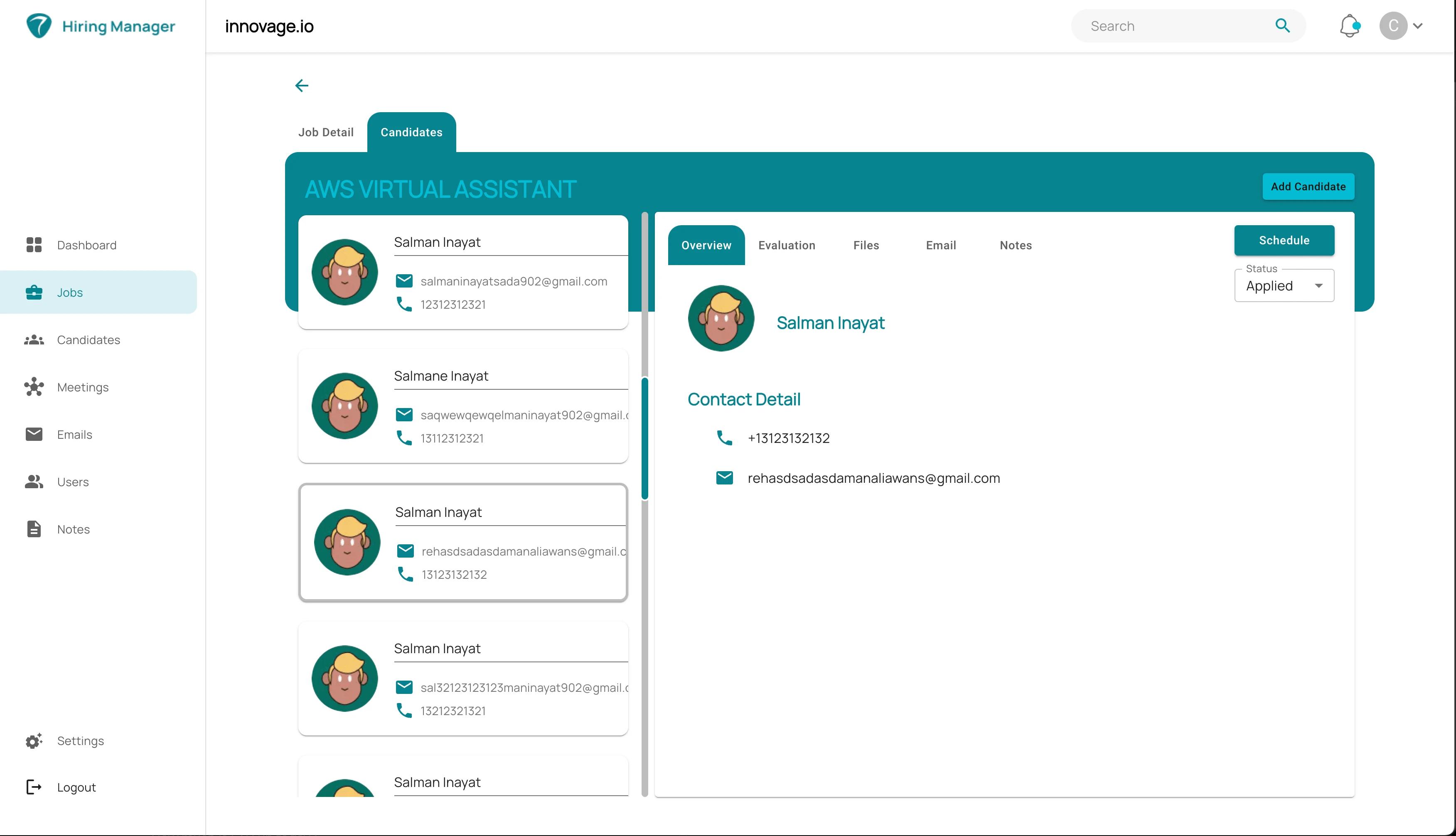The height and width of the screenshot is (836, 1456).
Task: Open the Email tab
Action: pos(941,245)
